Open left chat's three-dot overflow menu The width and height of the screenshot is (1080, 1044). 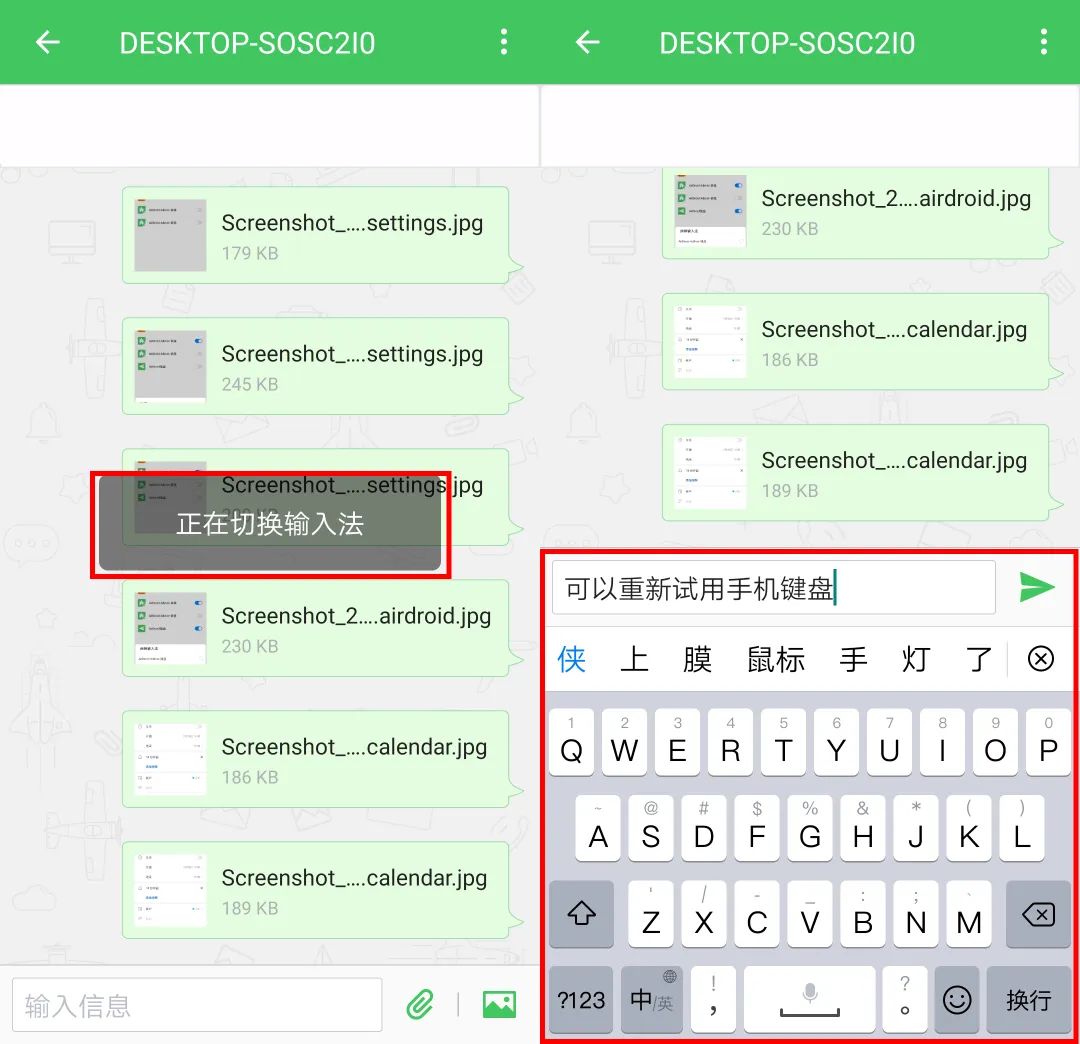click(x=504, y=42)
